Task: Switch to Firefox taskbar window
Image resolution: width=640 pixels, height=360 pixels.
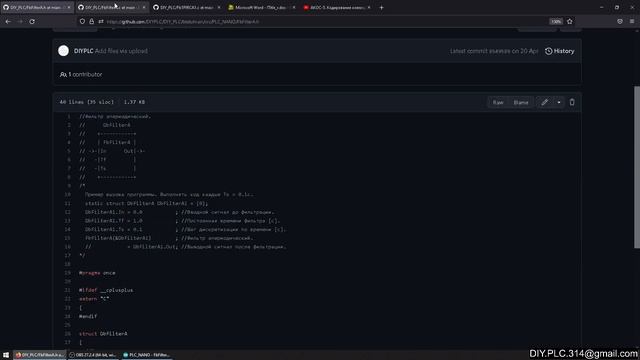Action: [40, 355]
